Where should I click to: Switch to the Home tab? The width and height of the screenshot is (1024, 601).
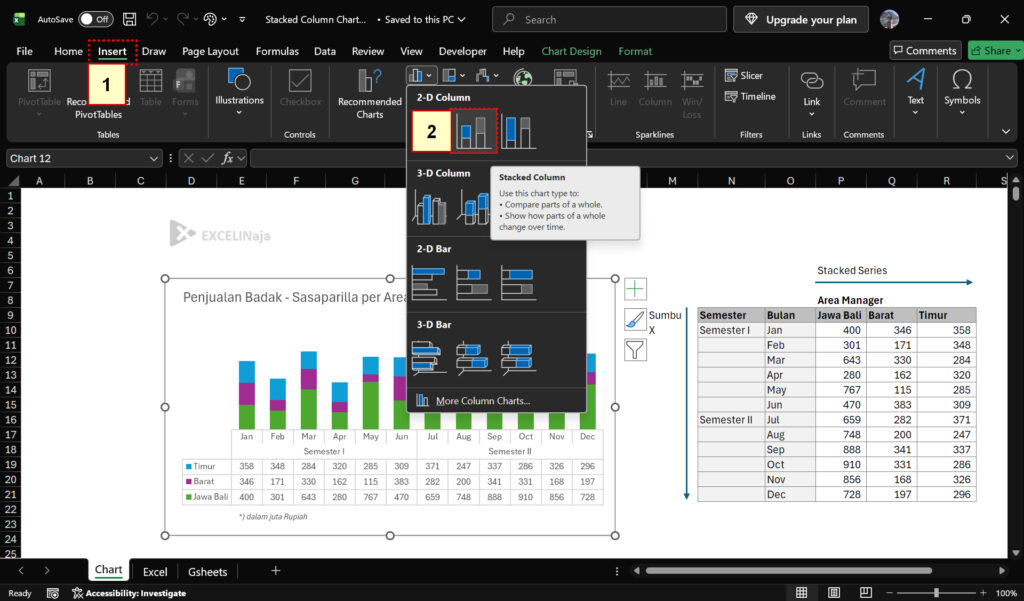click(68, 51)
